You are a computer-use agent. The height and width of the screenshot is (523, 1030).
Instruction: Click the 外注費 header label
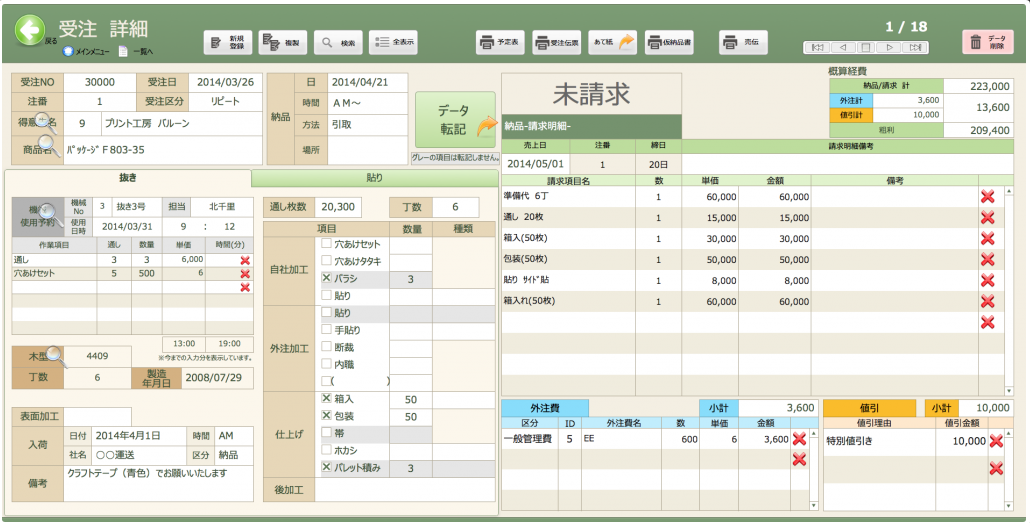click(545, 408)
